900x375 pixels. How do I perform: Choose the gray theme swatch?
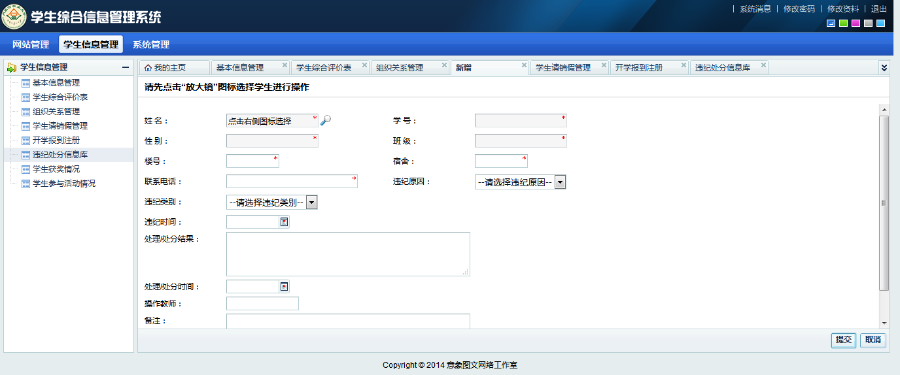pos(868,24)
